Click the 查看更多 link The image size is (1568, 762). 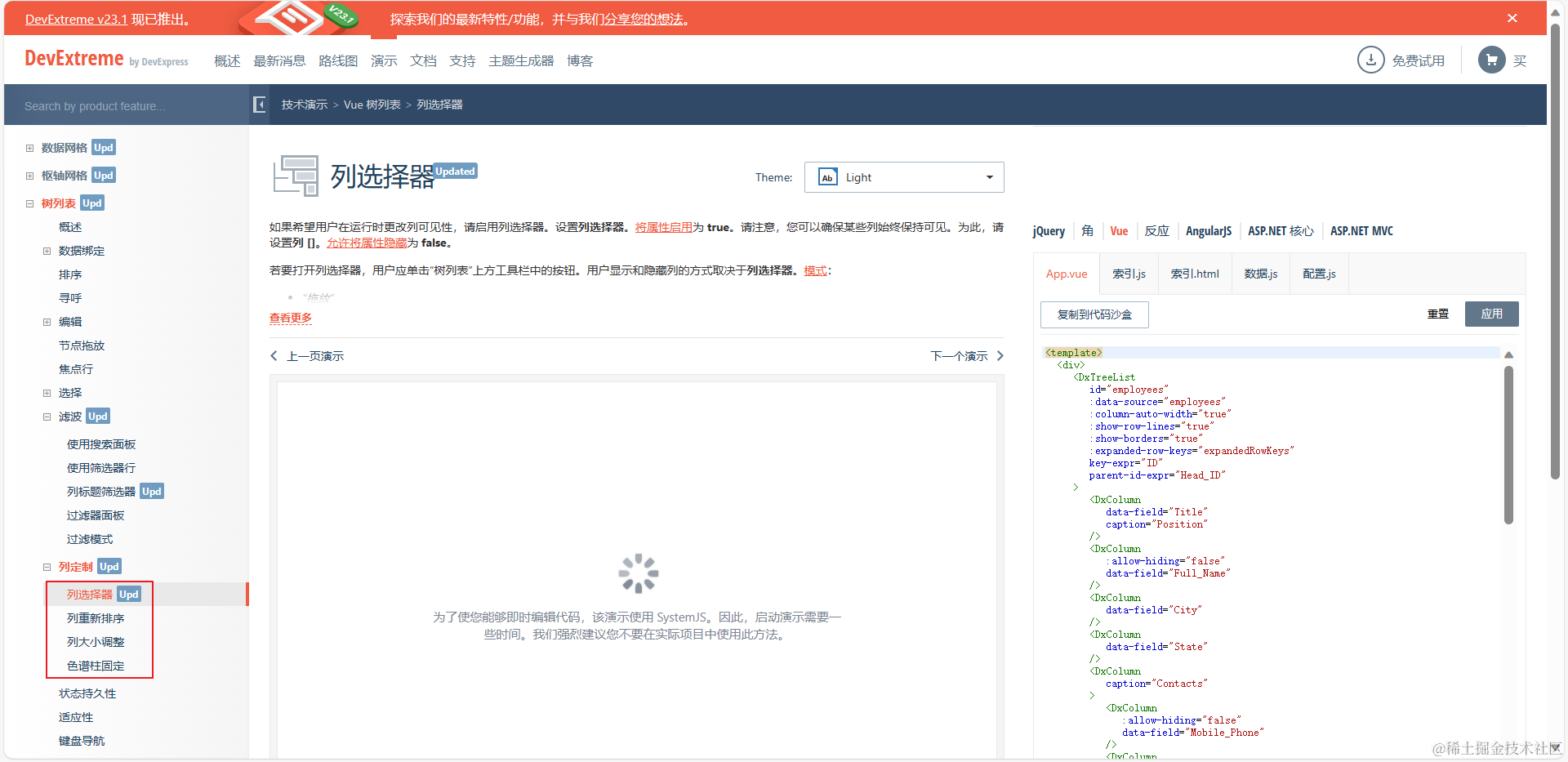pos(291,318)
